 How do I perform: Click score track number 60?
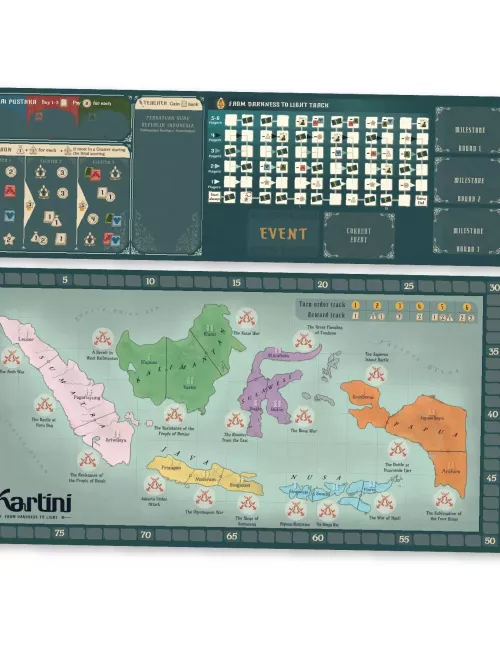318,538
